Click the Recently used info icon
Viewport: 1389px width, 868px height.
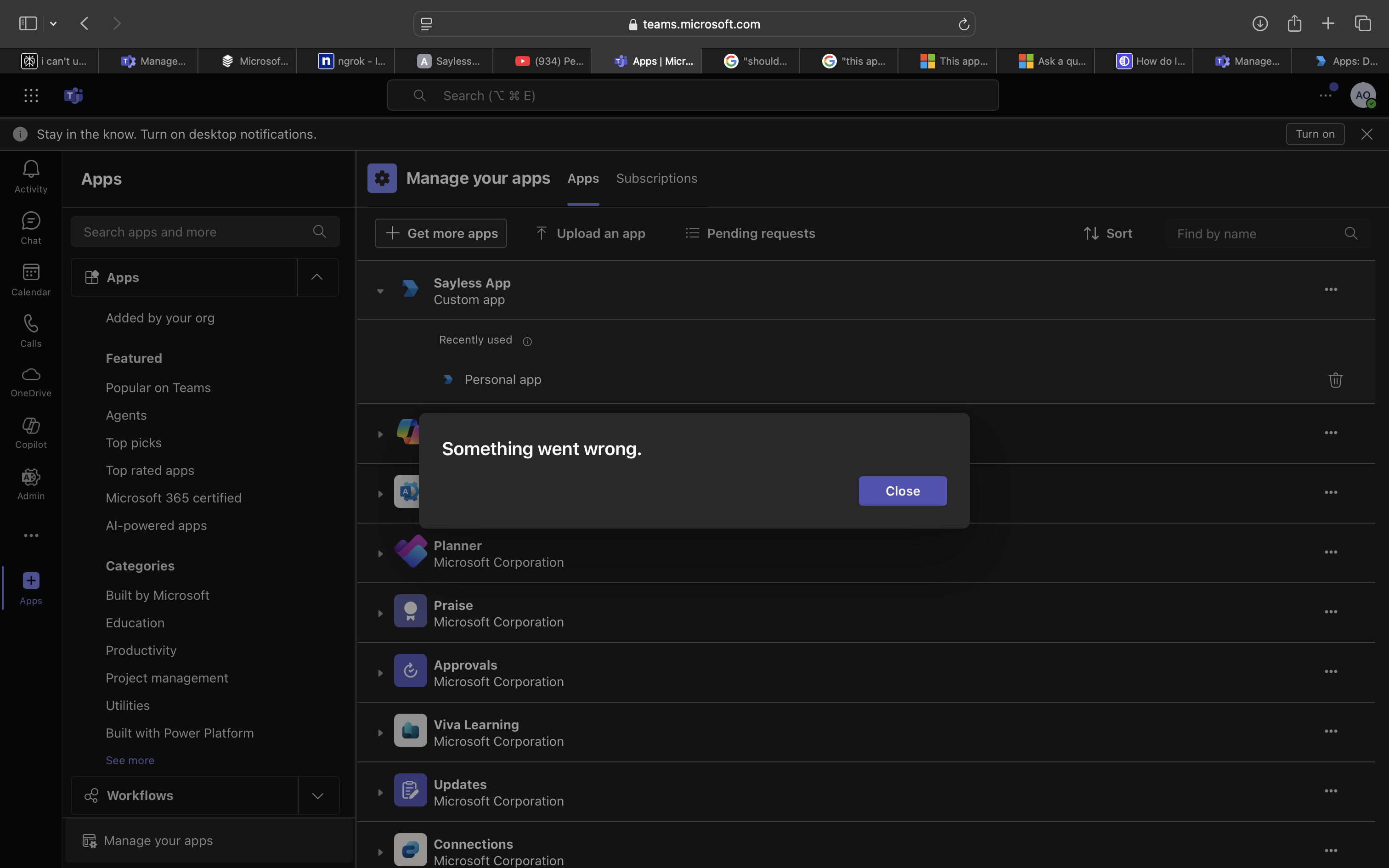click(527, 342)
